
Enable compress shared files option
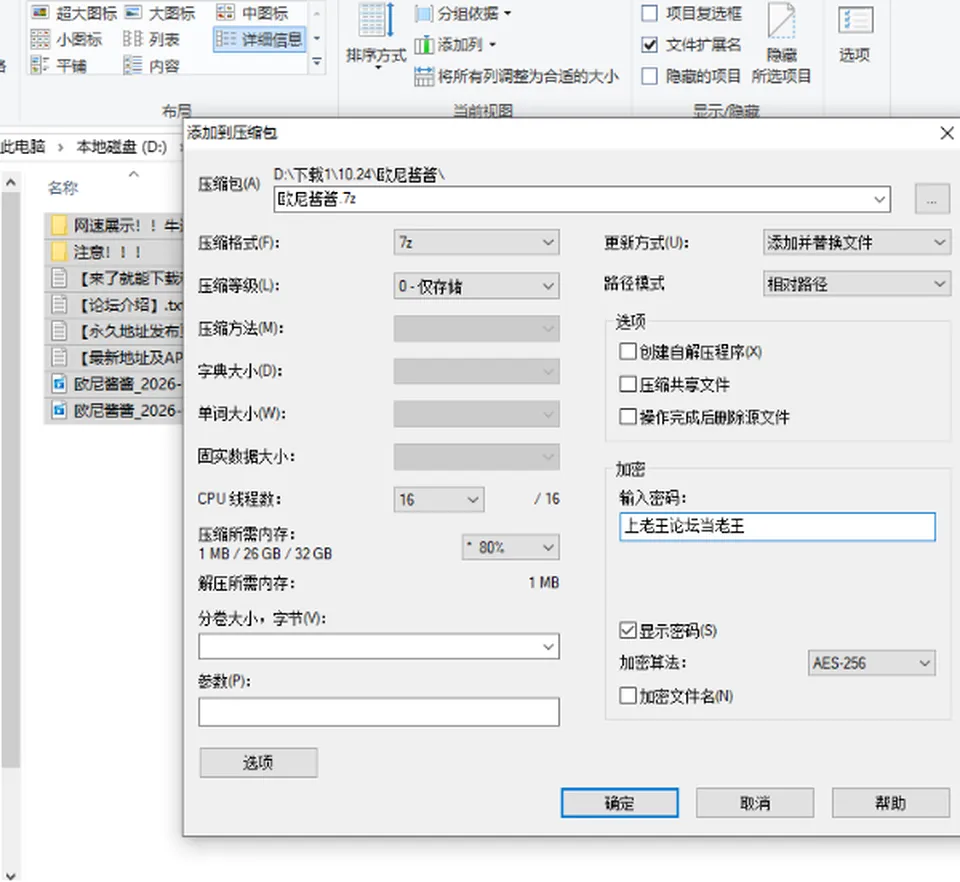click(x=628, y=384)
